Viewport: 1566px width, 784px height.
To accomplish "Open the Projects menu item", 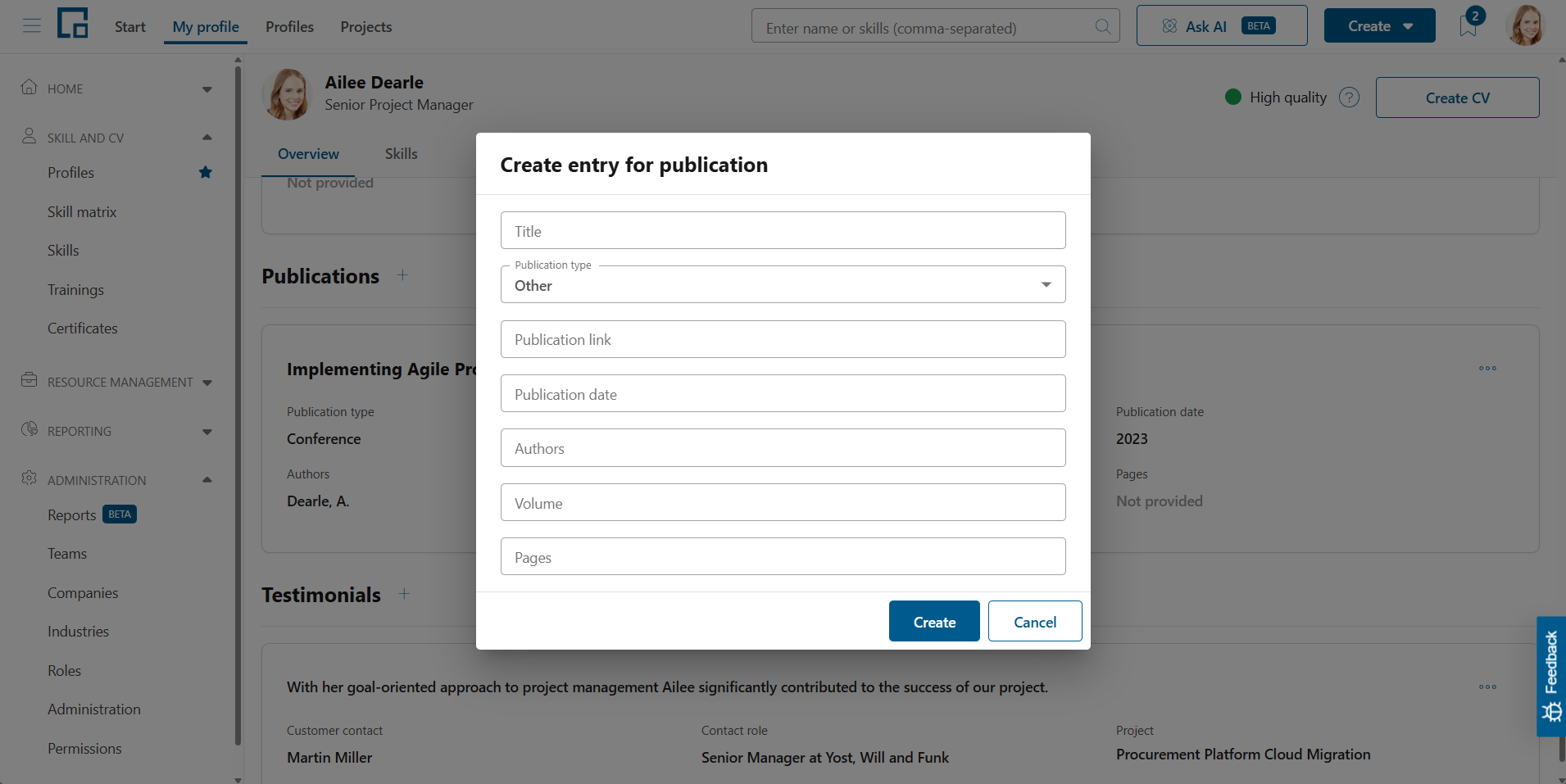I will coord(366,27).
